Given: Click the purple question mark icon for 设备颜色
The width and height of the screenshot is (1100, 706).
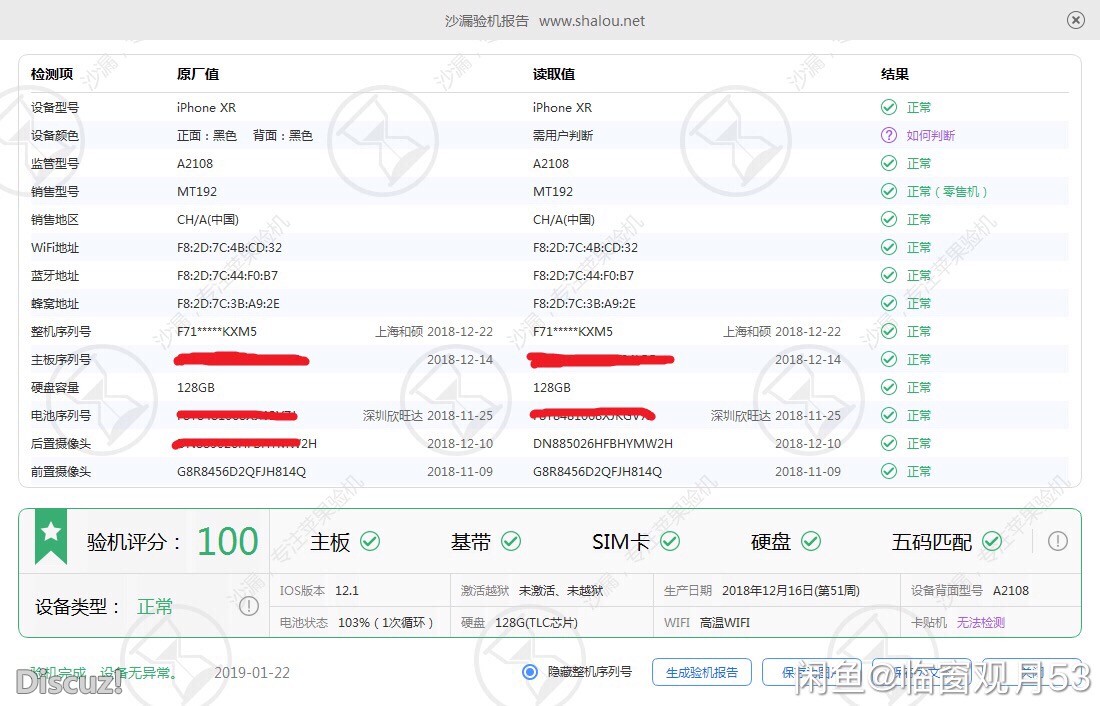Looking at the screenshot, I should pyautogui.click(x=888, y=135).
